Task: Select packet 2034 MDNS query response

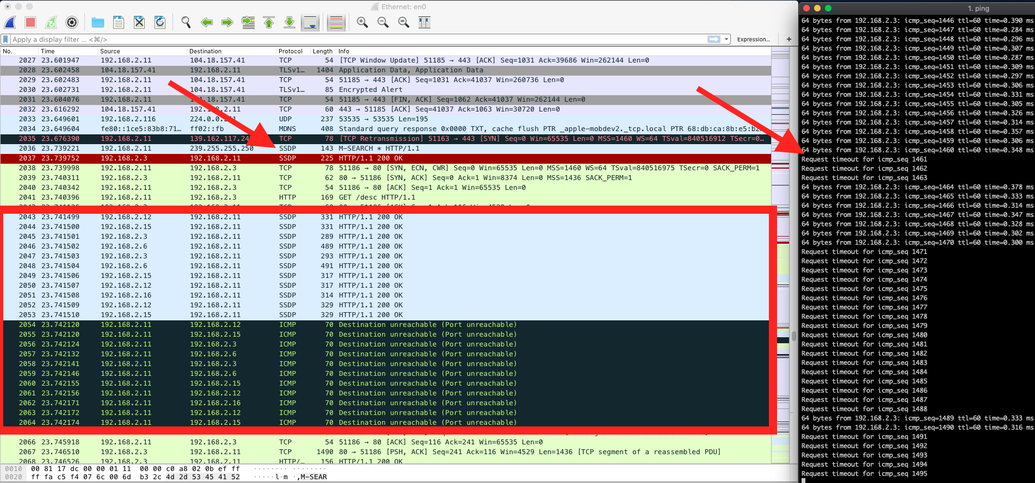Action: coord(385,129)
